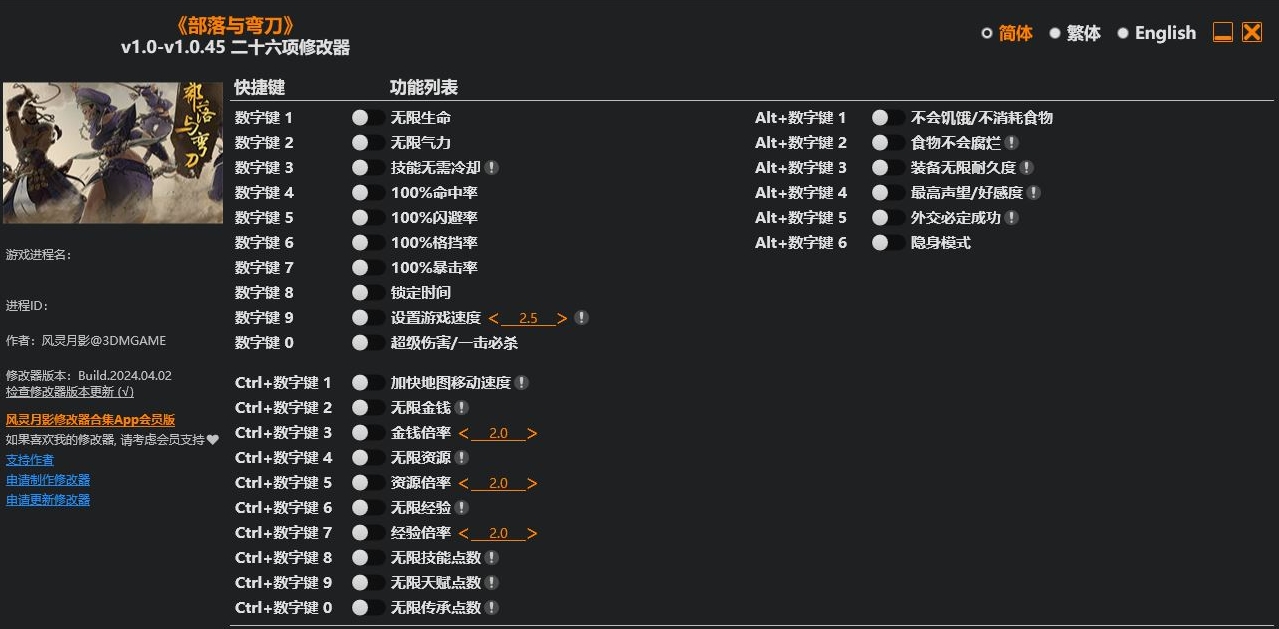Decrease 设置游戏速度 with left arrow
The image size is (1279, 629).
pyautogui.click(x=493, y=318)
